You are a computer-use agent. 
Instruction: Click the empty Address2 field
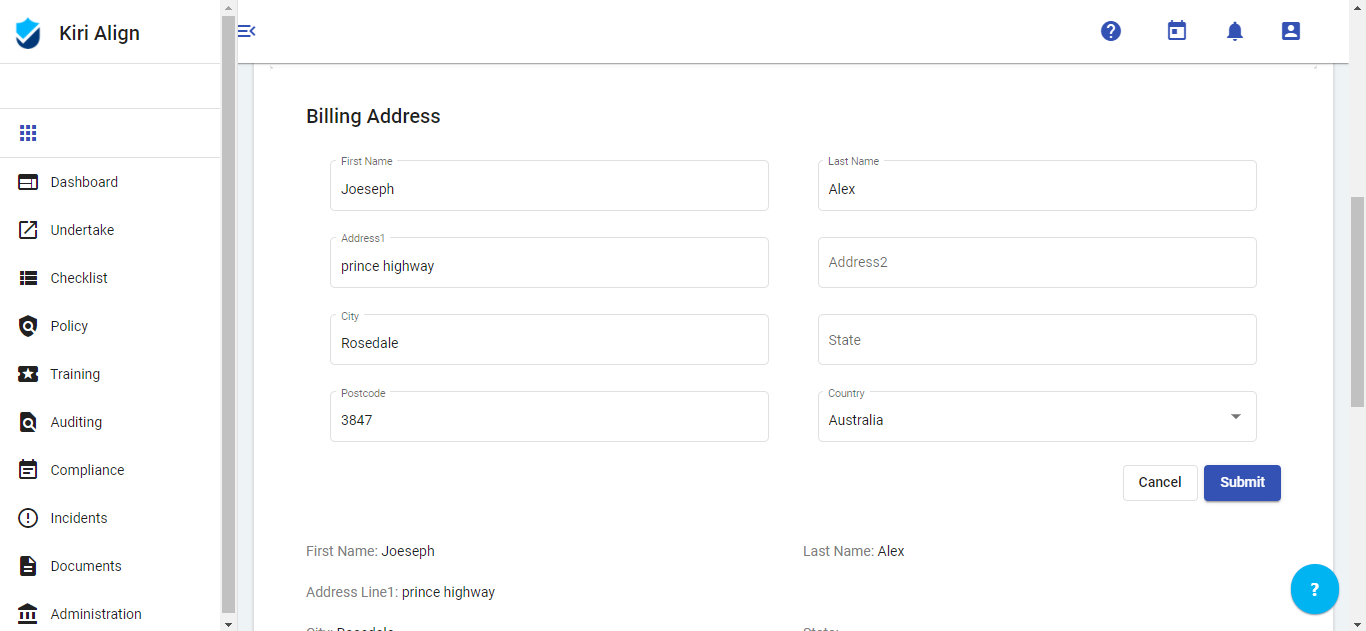pyautogui.click(x=1037, y=263)
